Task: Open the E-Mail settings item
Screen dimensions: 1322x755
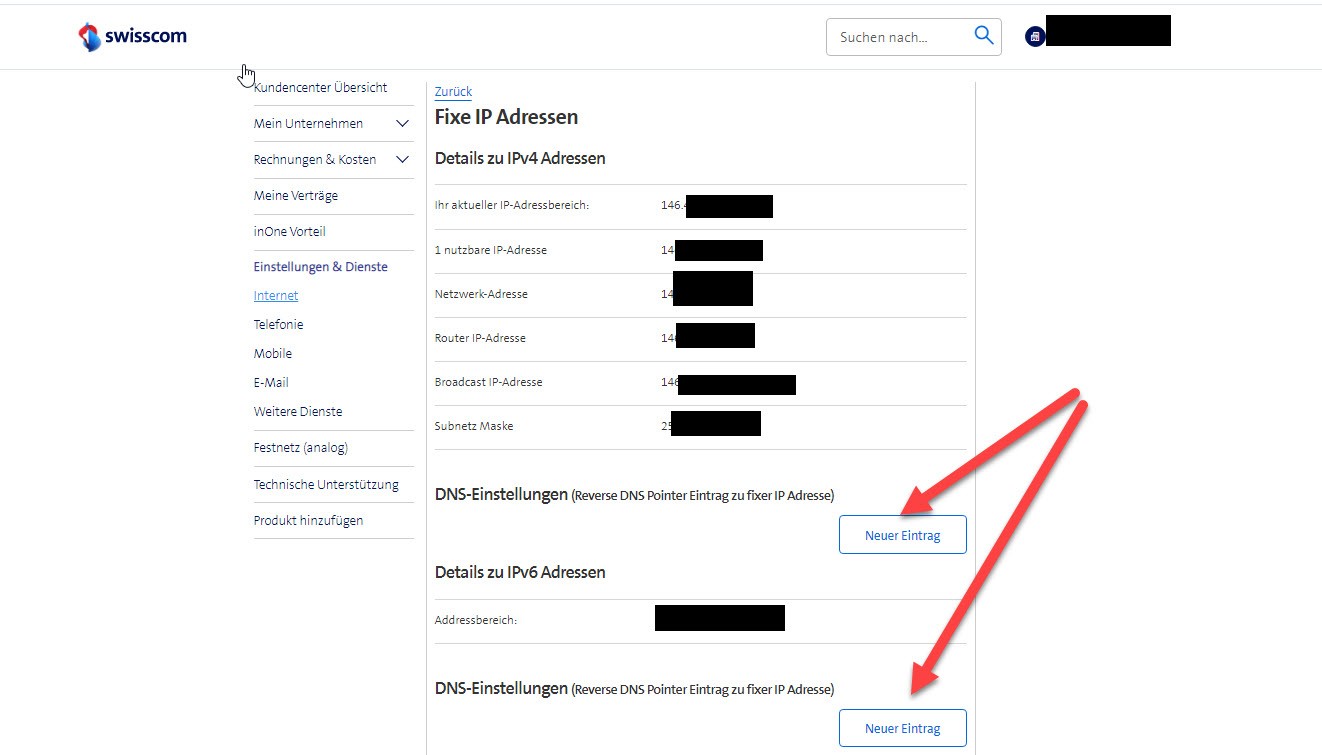Action: pos(271,383)
